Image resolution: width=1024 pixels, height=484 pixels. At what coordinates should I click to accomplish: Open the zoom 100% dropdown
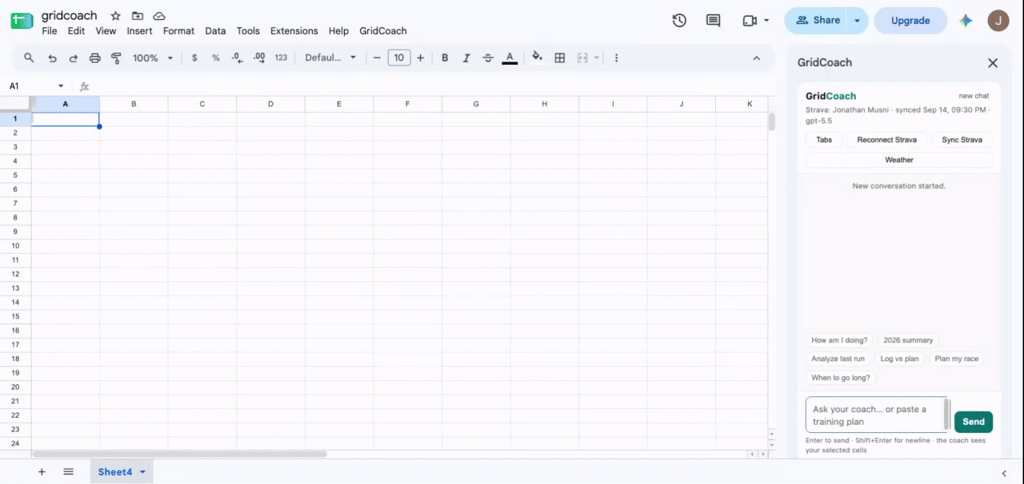click(153, 58)
